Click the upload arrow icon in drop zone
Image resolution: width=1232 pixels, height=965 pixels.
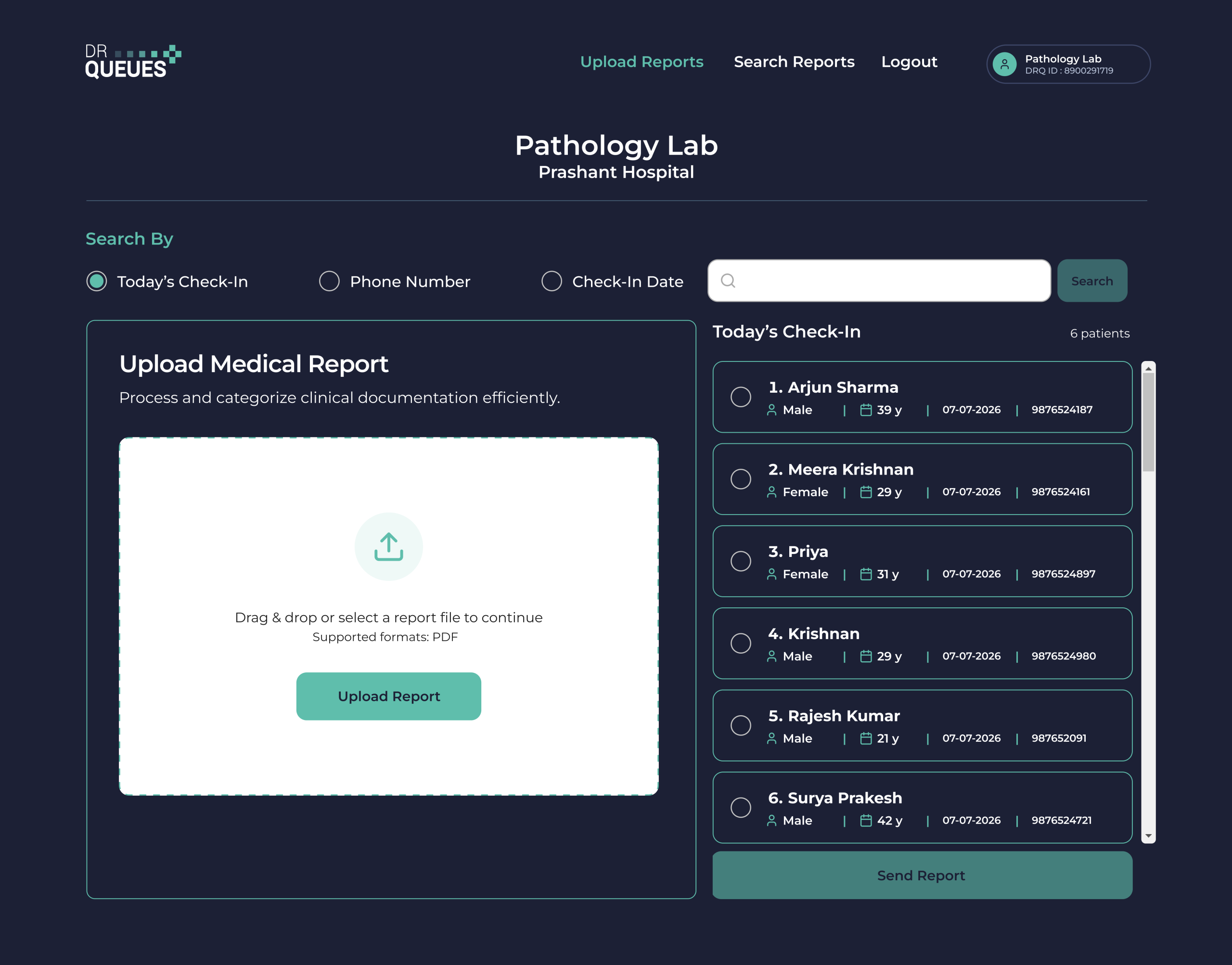pyautogui.click(x=389, y=546)
